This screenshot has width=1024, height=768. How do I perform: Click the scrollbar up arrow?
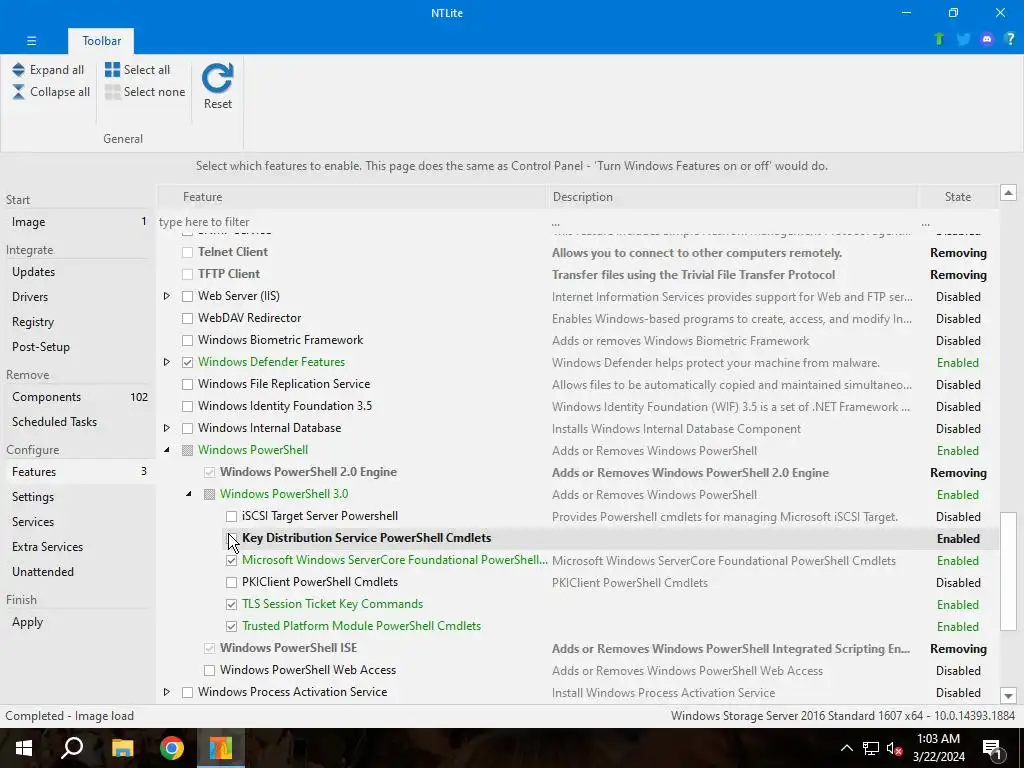pyautogui.click(x=1008, y=193)
